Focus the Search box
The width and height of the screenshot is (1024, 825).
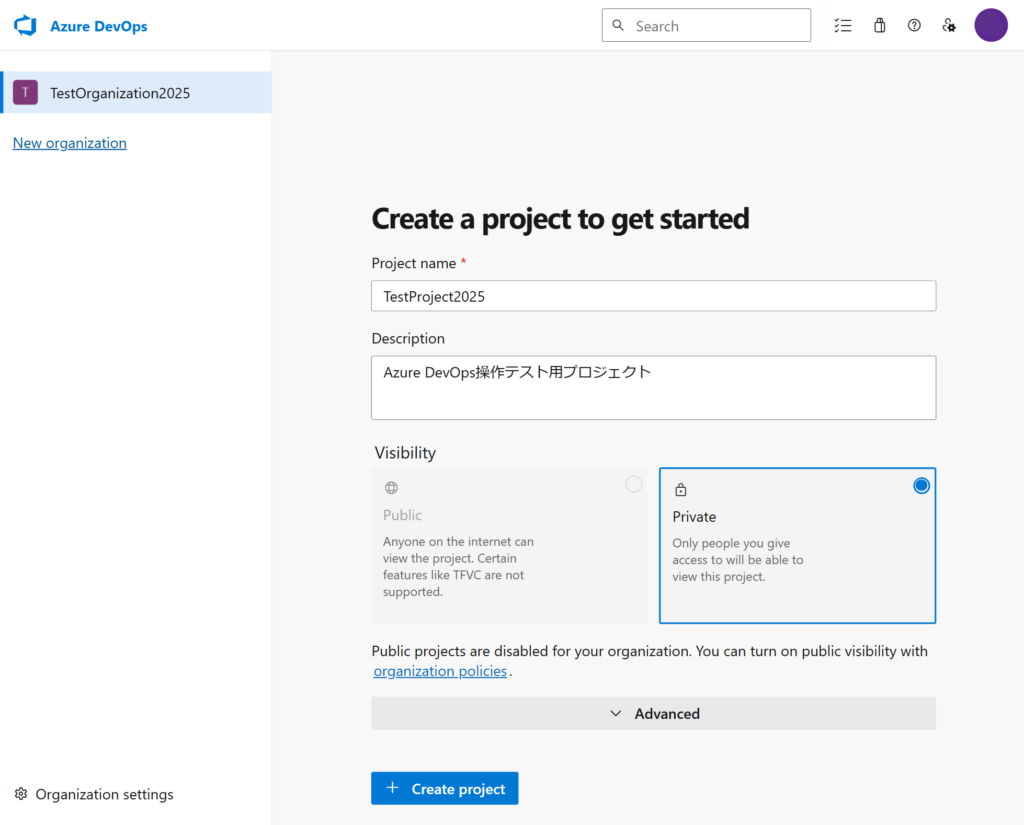[x=706, y=25]
